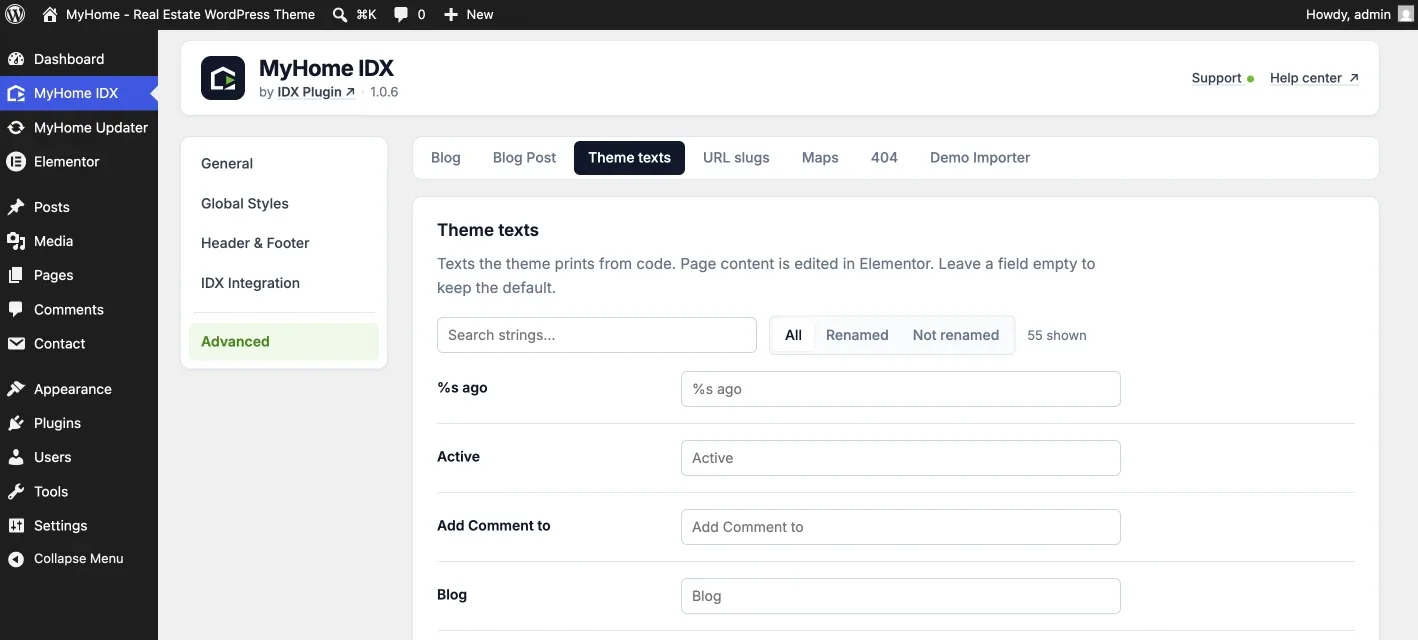Viewport: 1418px width, 640px height.
Task: Select the Advanced section
Action: [x=284, y=341]
